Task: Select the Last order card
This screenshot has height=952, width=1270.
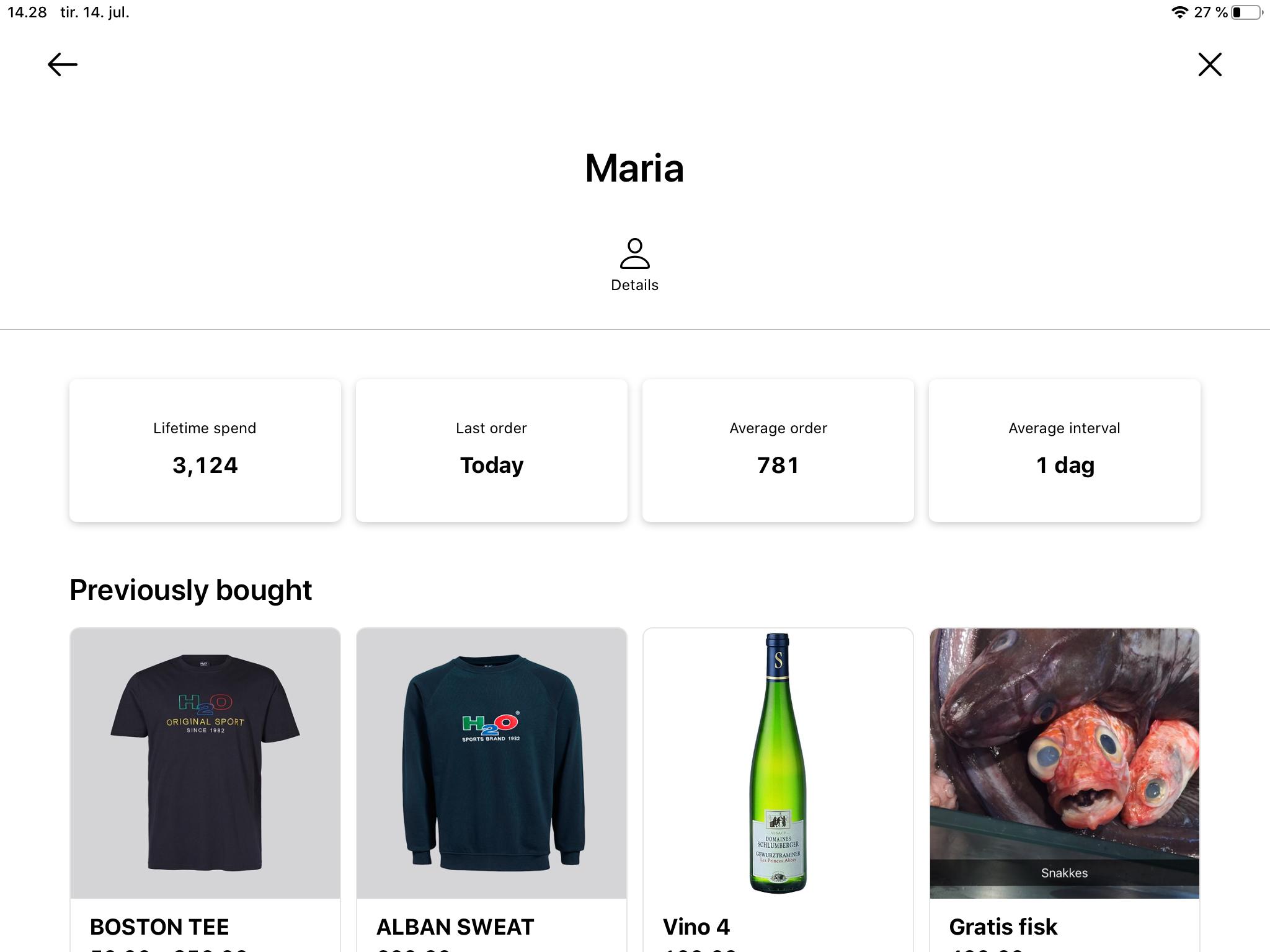Action: click(x=492, y=451)
